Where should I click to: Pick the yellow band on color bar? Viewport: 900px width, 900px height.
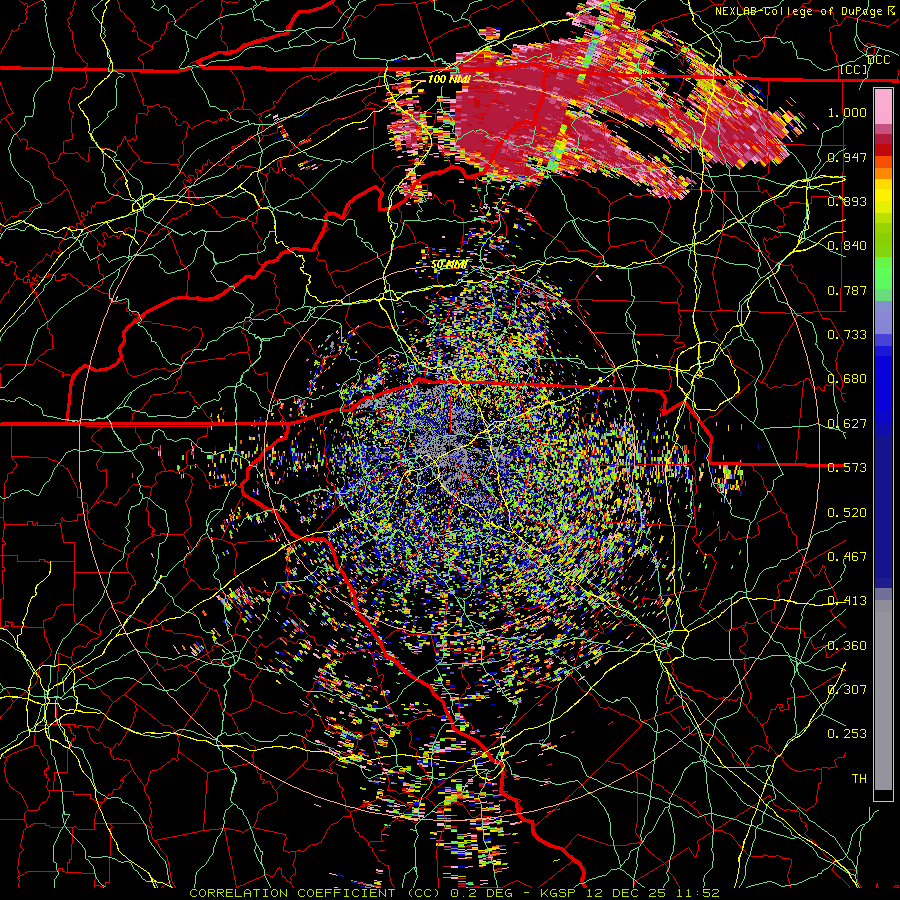click(x=883, y=196)
